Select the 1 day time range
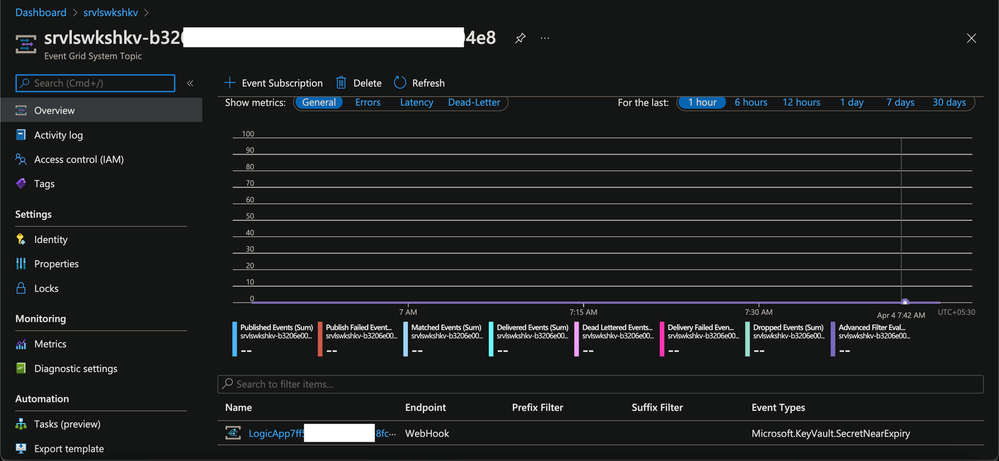This screenshot has height=461, width=999. (852, 103)
